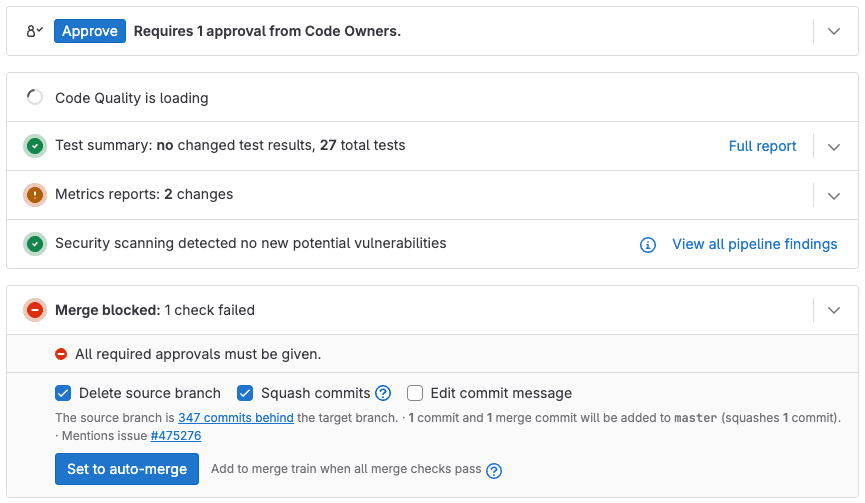This screenshot has width=865, height=503.
Task: Click the orange Metrics reports warning icon
Action: coord(35,195)
